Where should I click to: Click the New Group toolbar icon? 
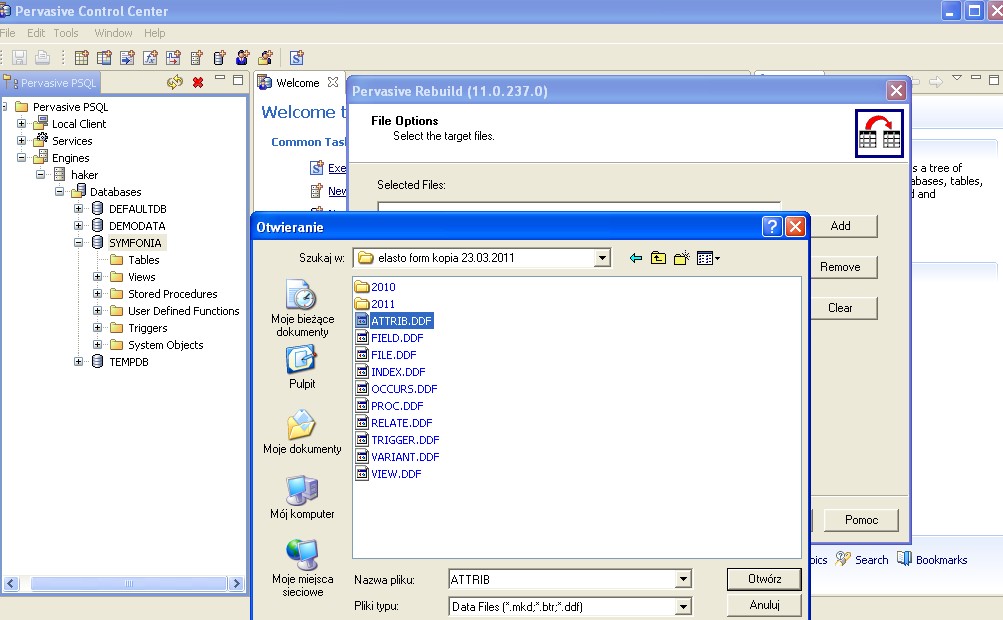265,58
